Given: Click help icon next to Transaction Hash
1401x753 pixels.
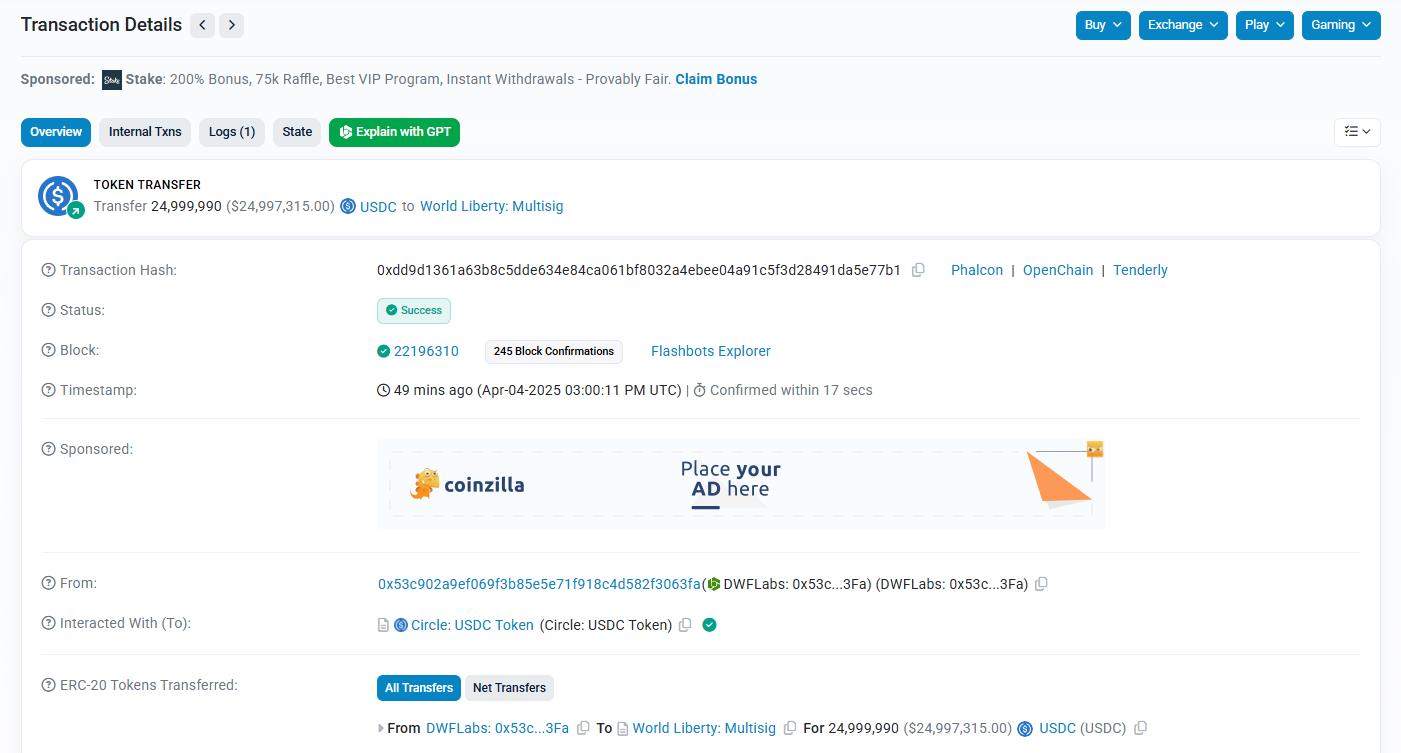Looking at the screenshot, I should click(48, 270).
